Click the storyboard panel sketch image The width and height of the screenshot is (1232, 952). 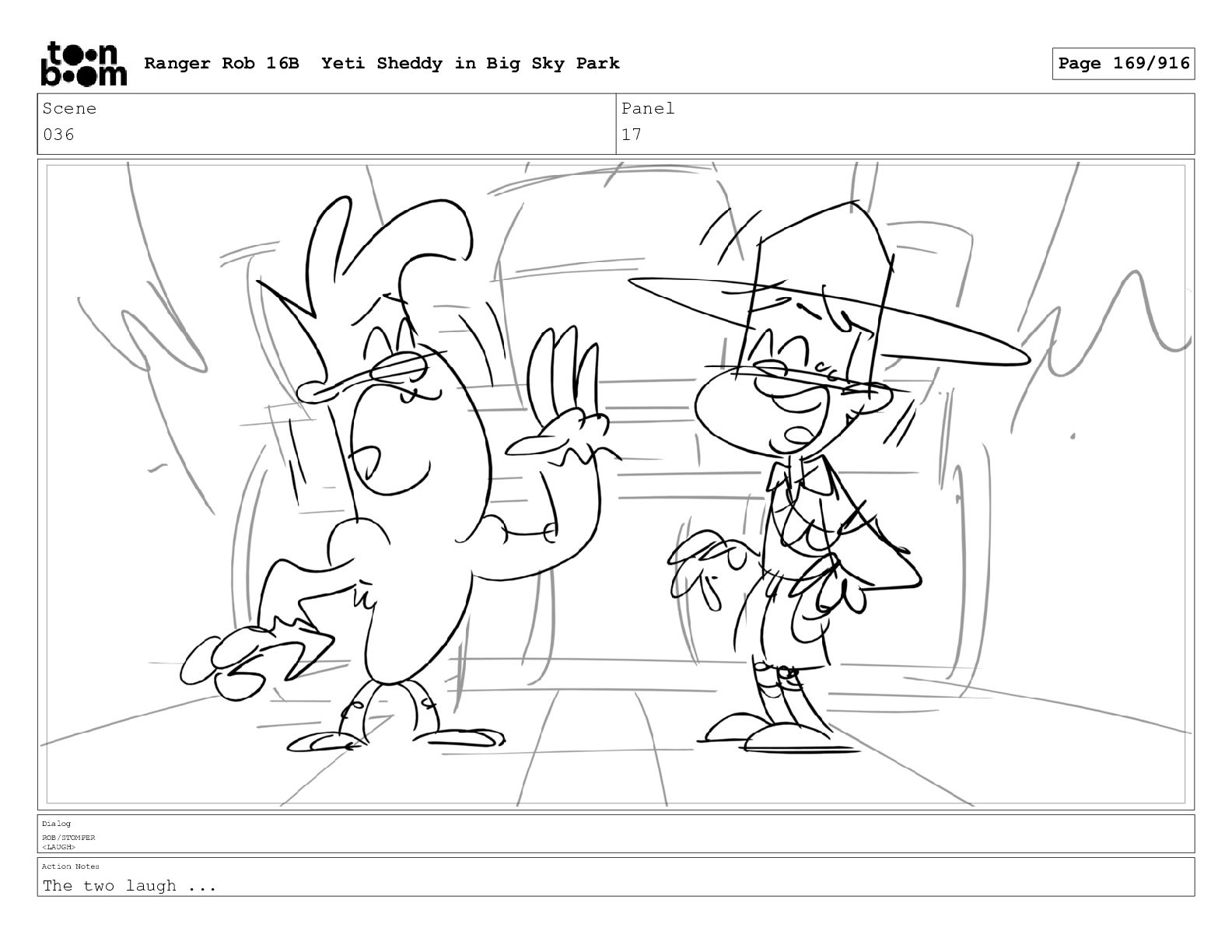coord(616,484)
